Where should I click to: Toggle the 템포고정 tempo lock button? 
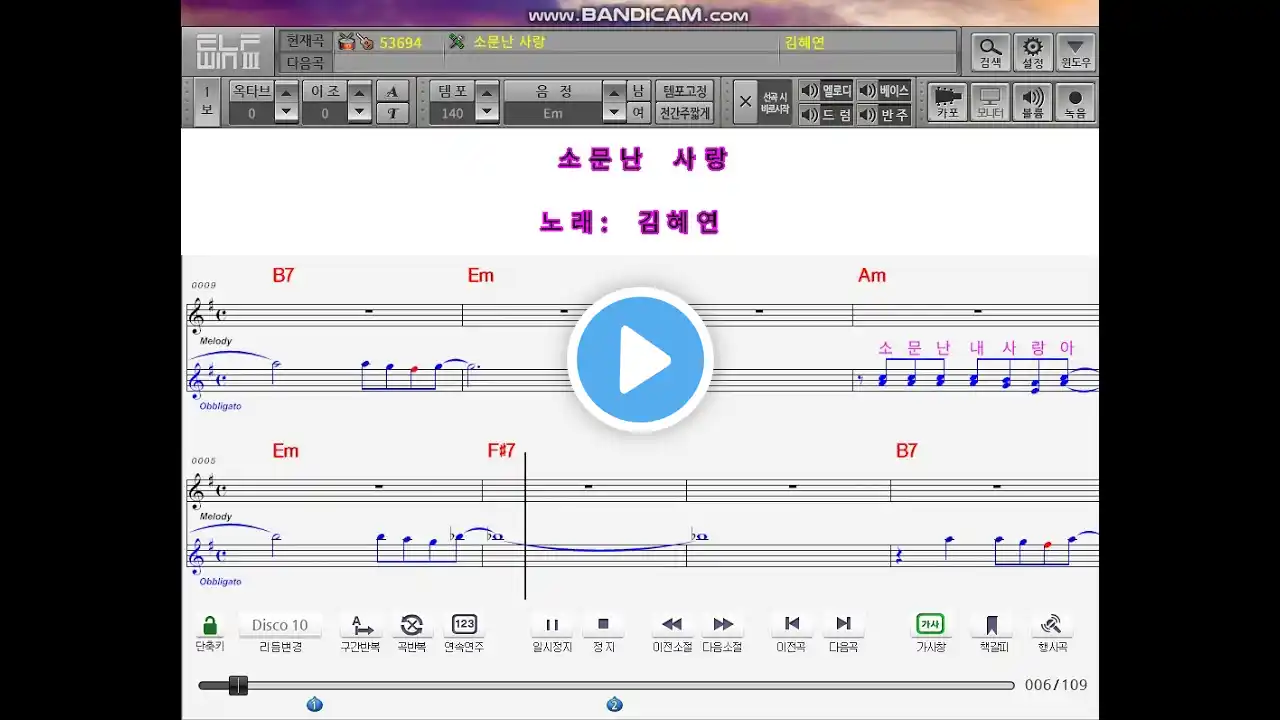(685, 91)
